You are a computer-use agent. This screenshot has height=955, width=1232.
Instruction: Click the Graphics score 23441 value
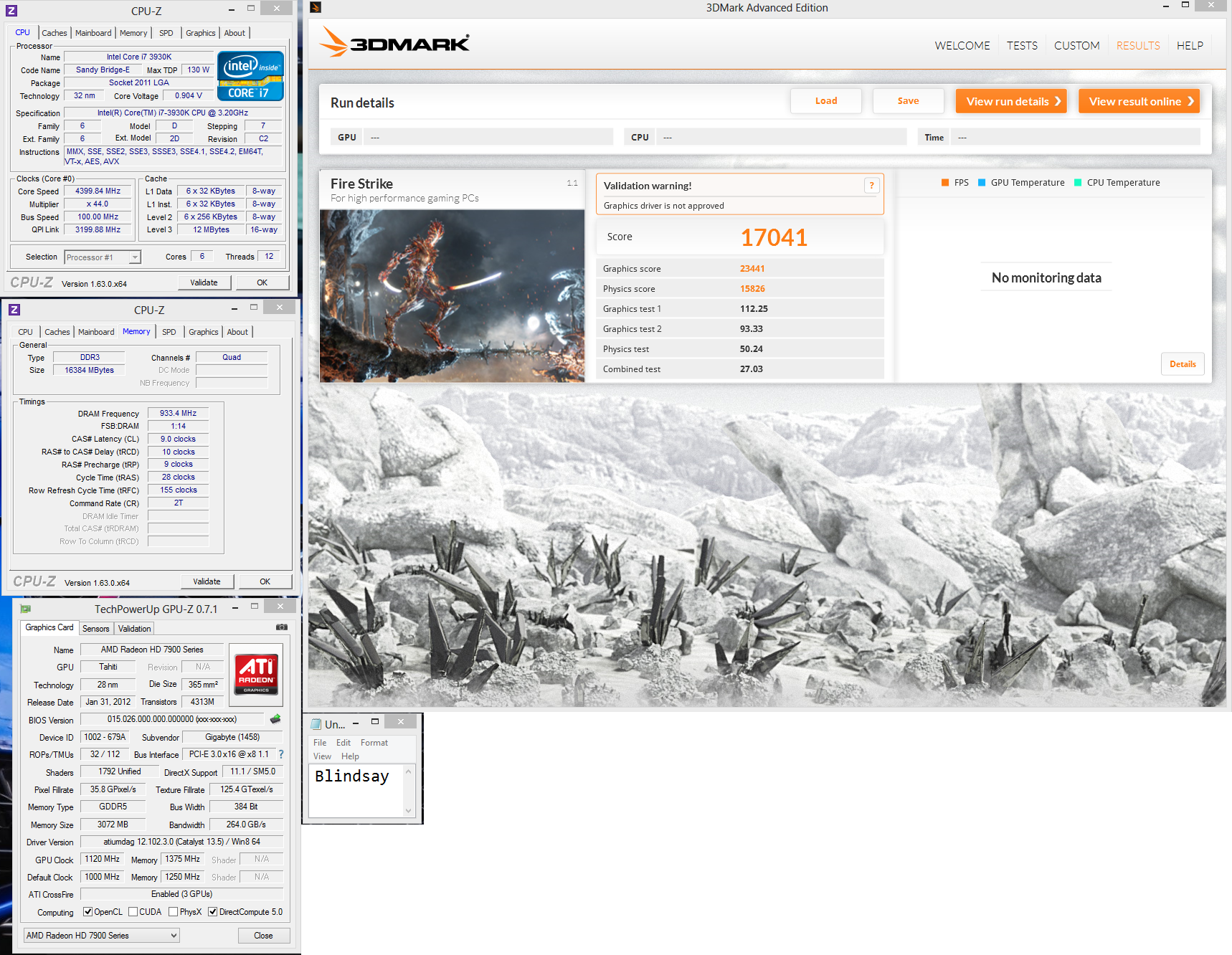tap(752, 269)
